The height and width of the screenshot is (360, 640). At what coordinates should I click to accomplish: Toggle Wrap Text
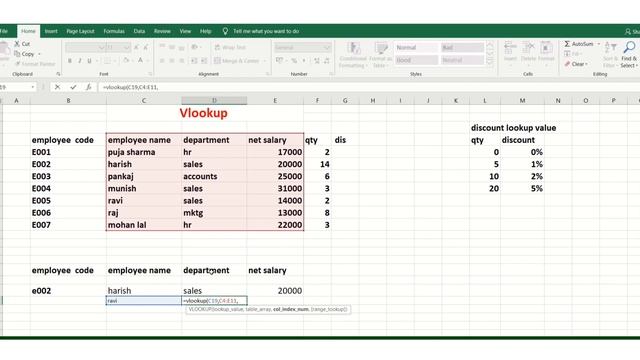pos(230,48)
